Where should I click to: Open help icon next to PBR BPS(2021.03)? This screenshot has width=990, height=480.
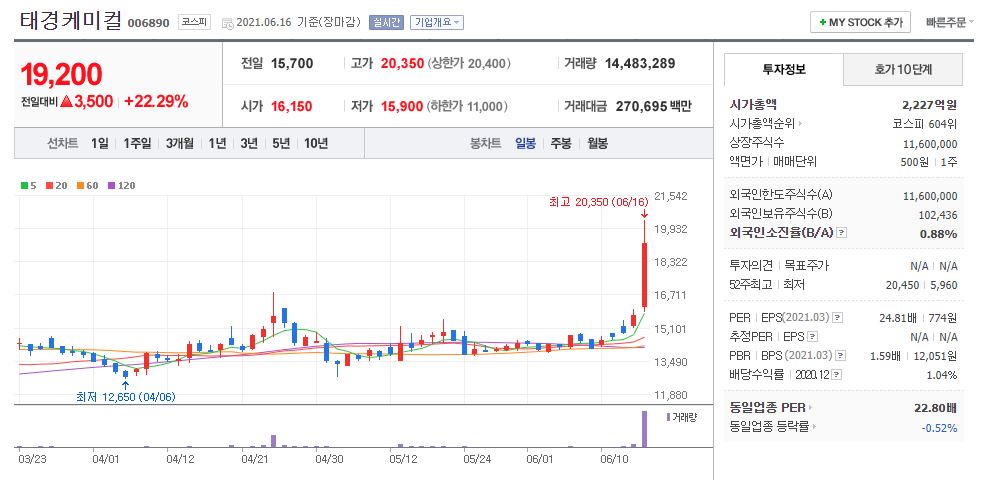click(841, 356)
